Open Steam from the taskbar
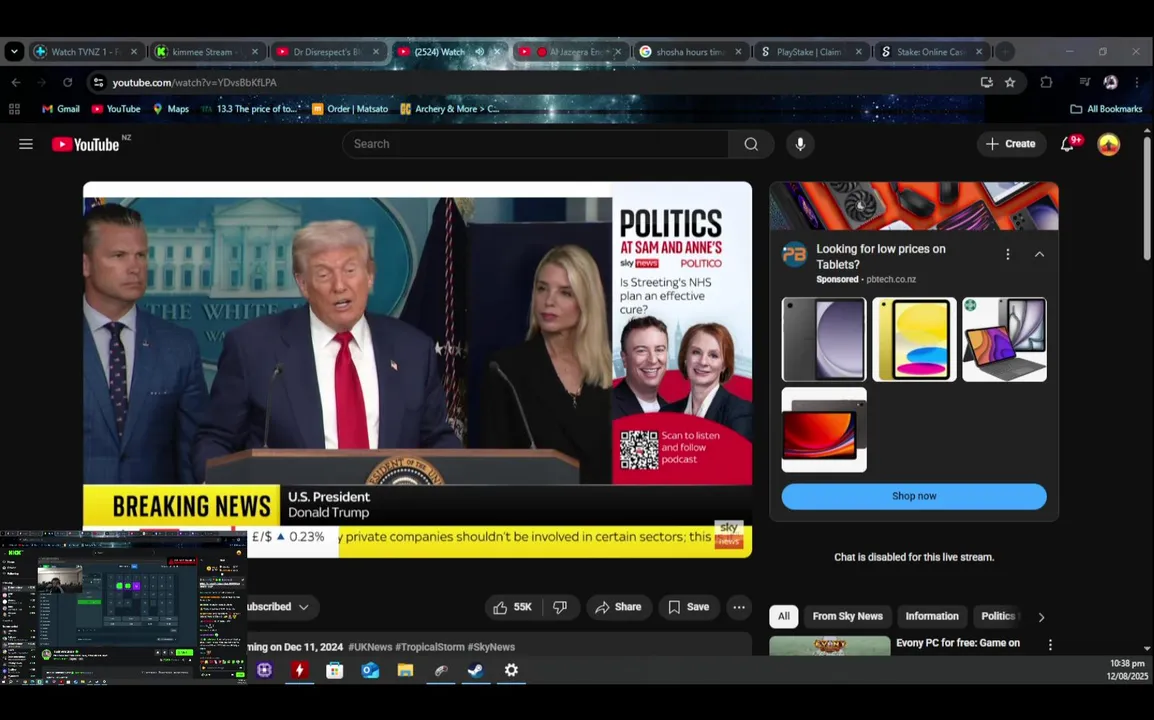This screenshot has width=1154, height=720. (x=475, y=671)
